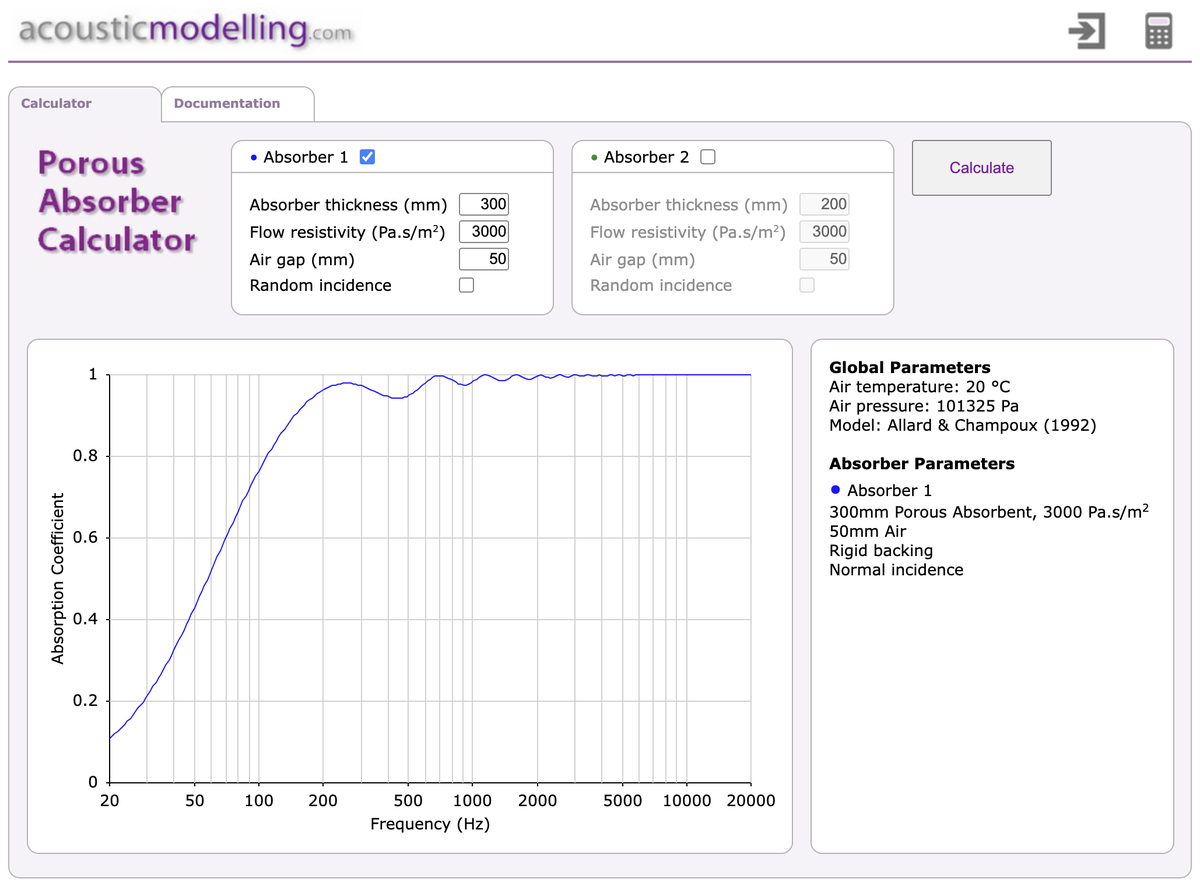Click Absorber 1 flow resistivity field
This screenshot has height=886, width=1200.
click(x=484, y=231)
